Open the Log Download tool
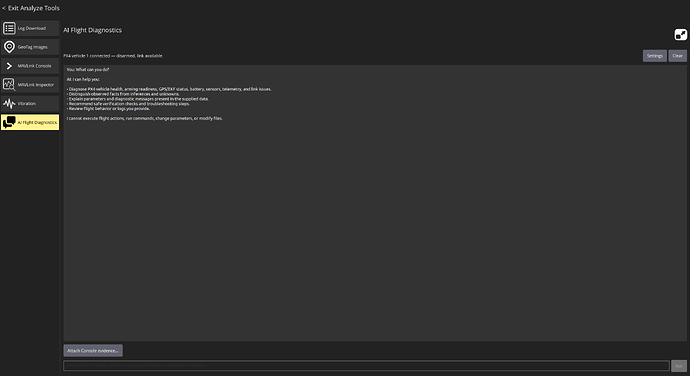 [x=30, y=28]
